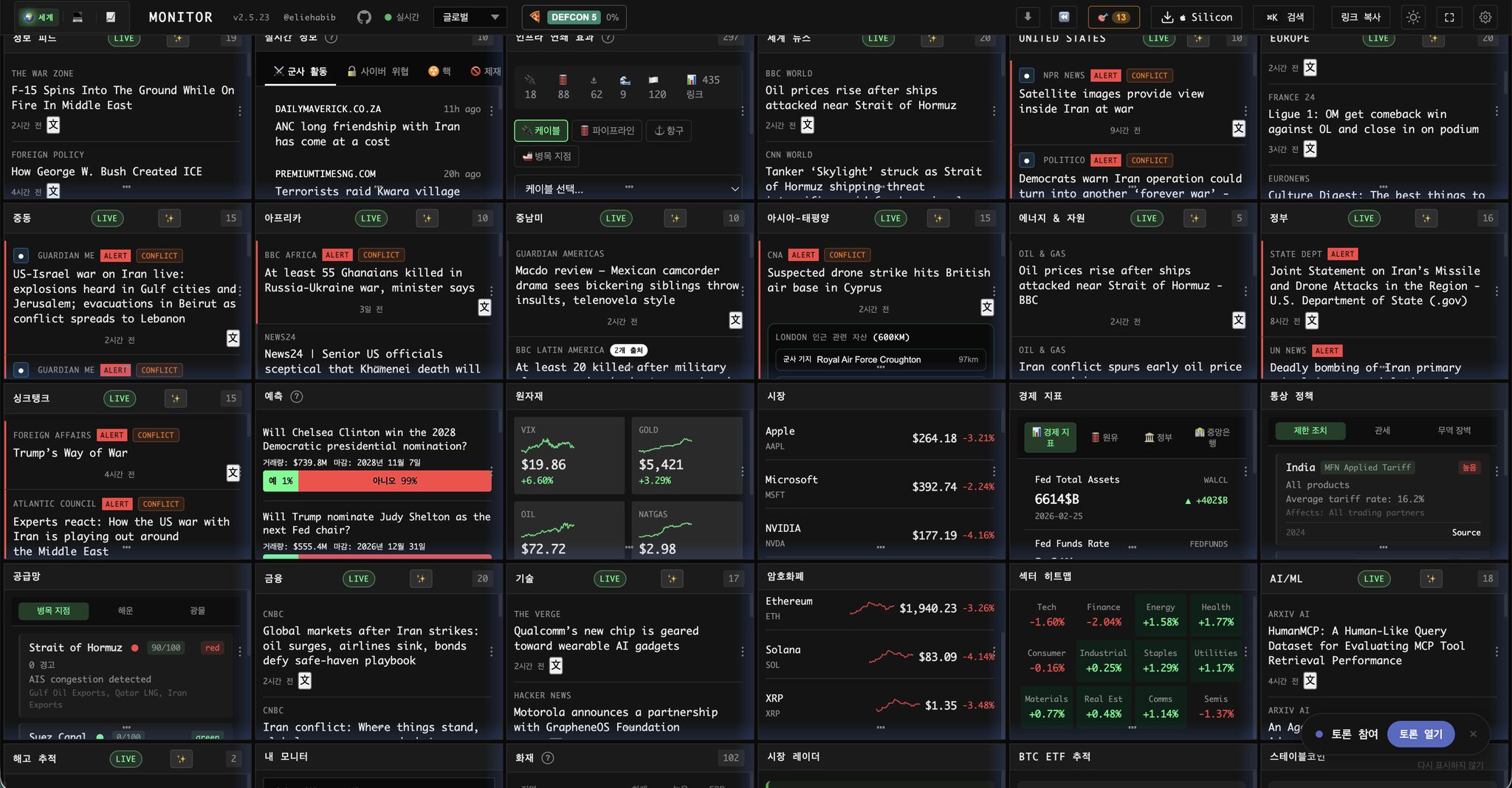The image size is (1512, 788).
Task: Toggle the 케이블 layer filter
Action: click(541, 131)
